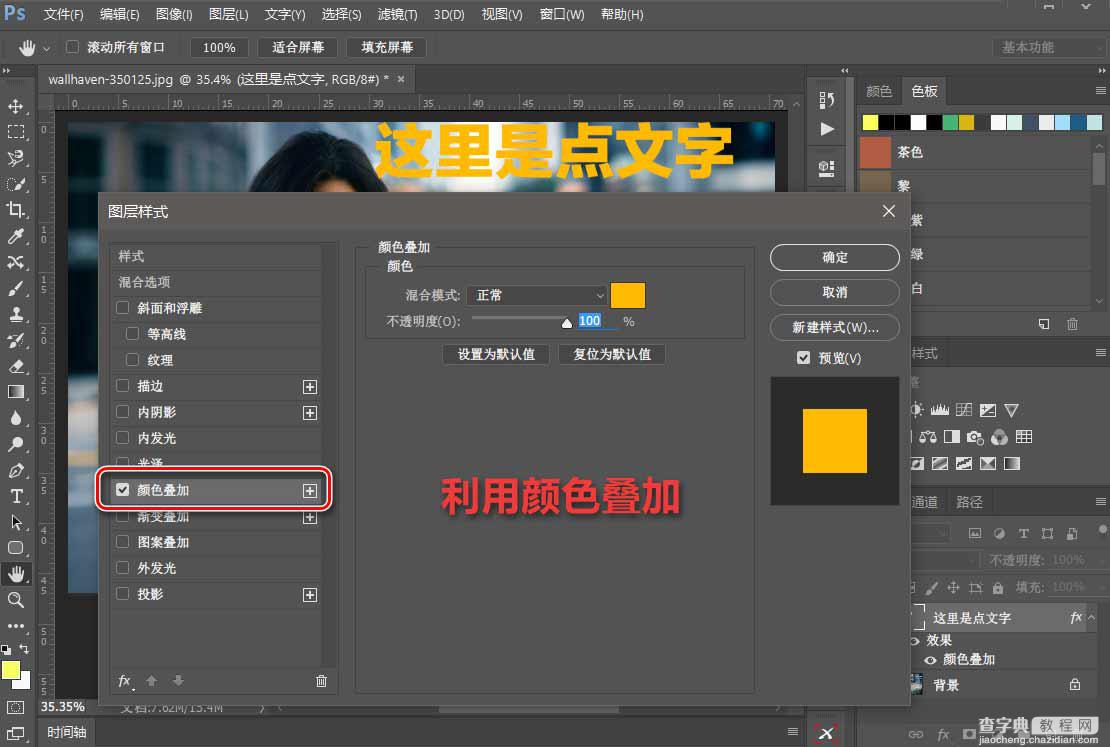Select the Brush tool
Image resolution: width=1110 pixels, height=747 pixels.
16,288
